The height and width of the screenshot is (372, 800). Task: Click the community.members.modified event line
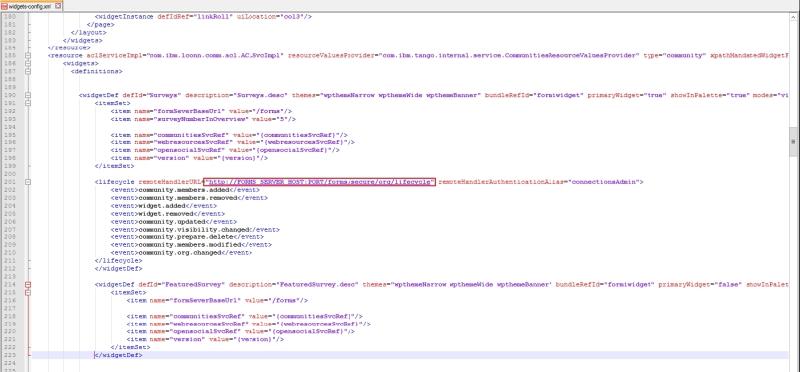pyautogui.click(x=191, y=245)
